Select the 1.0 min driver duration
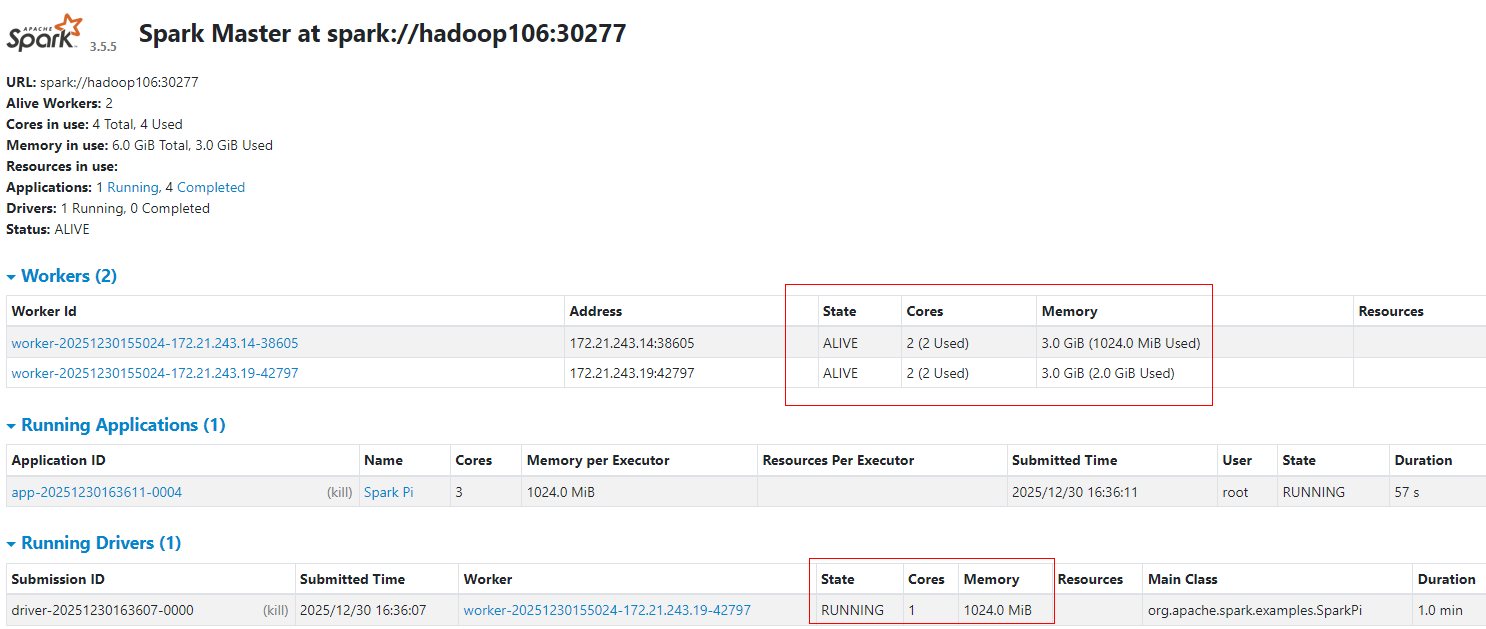Viewport: 1486px width, 629px height. (1439, 610)
